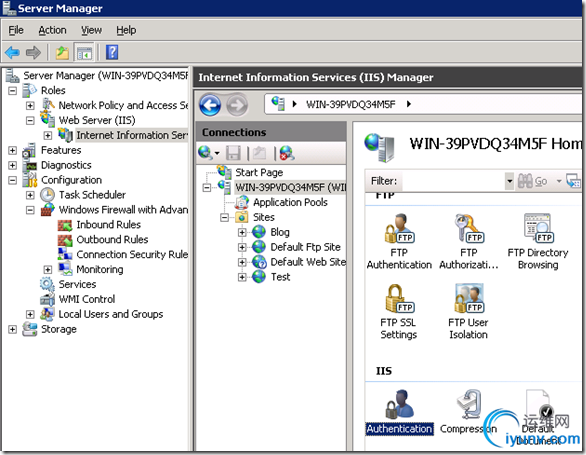Click the Delete Connection icon
This screenshot has width=586, height=455.
point(287,153)
